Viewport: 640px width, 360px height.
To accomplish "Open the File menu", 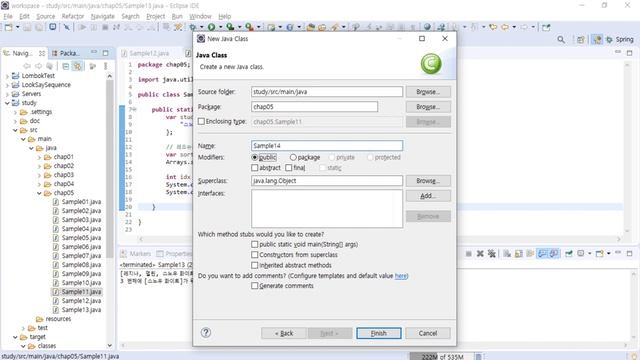I will tap(8, 16).
